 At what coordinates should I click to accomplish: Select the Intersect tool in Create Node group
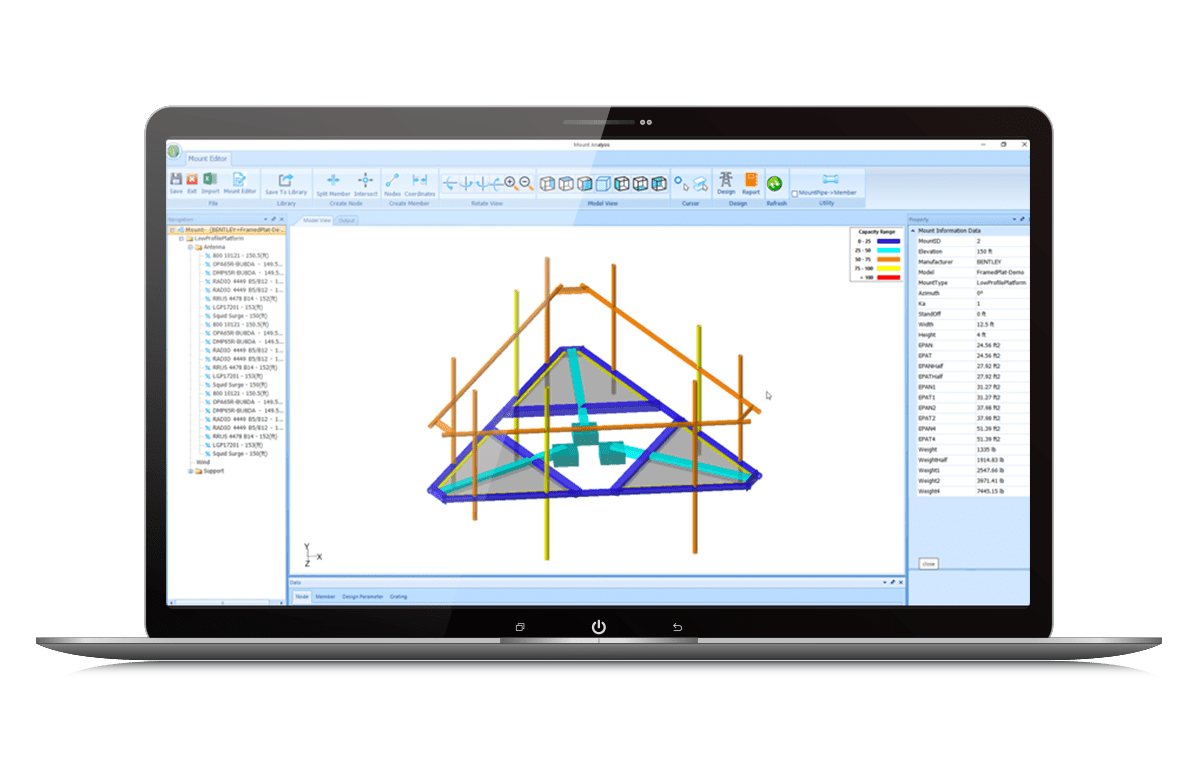point(365,181)
